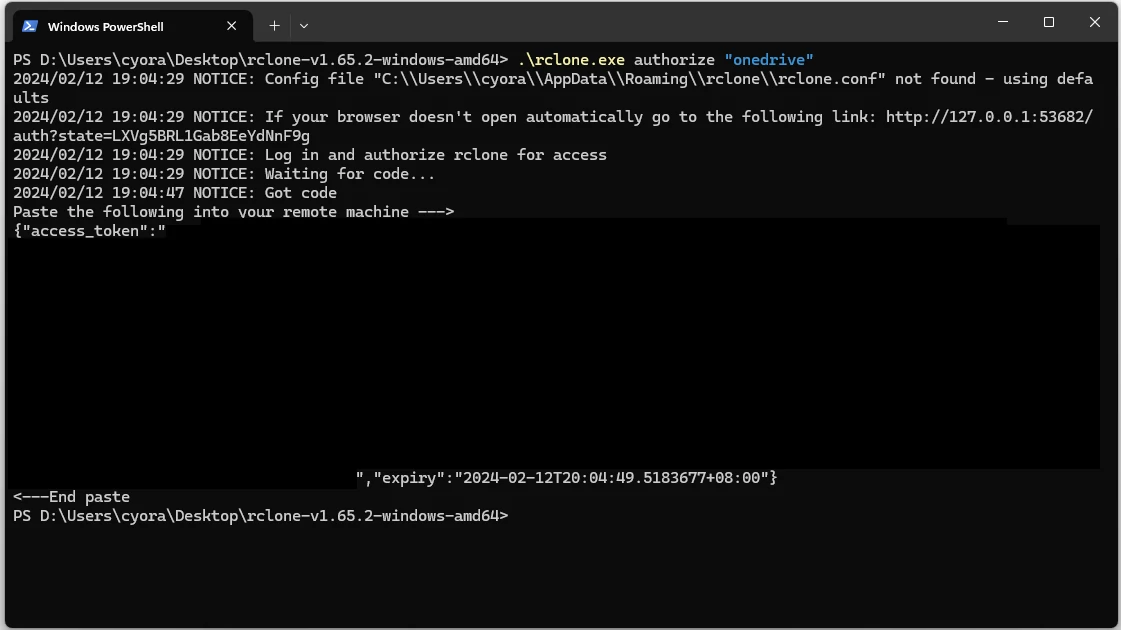The image size is (1121, 630).
Task: Click the "onedrive" argument text
Action: (x=769, y=60)
